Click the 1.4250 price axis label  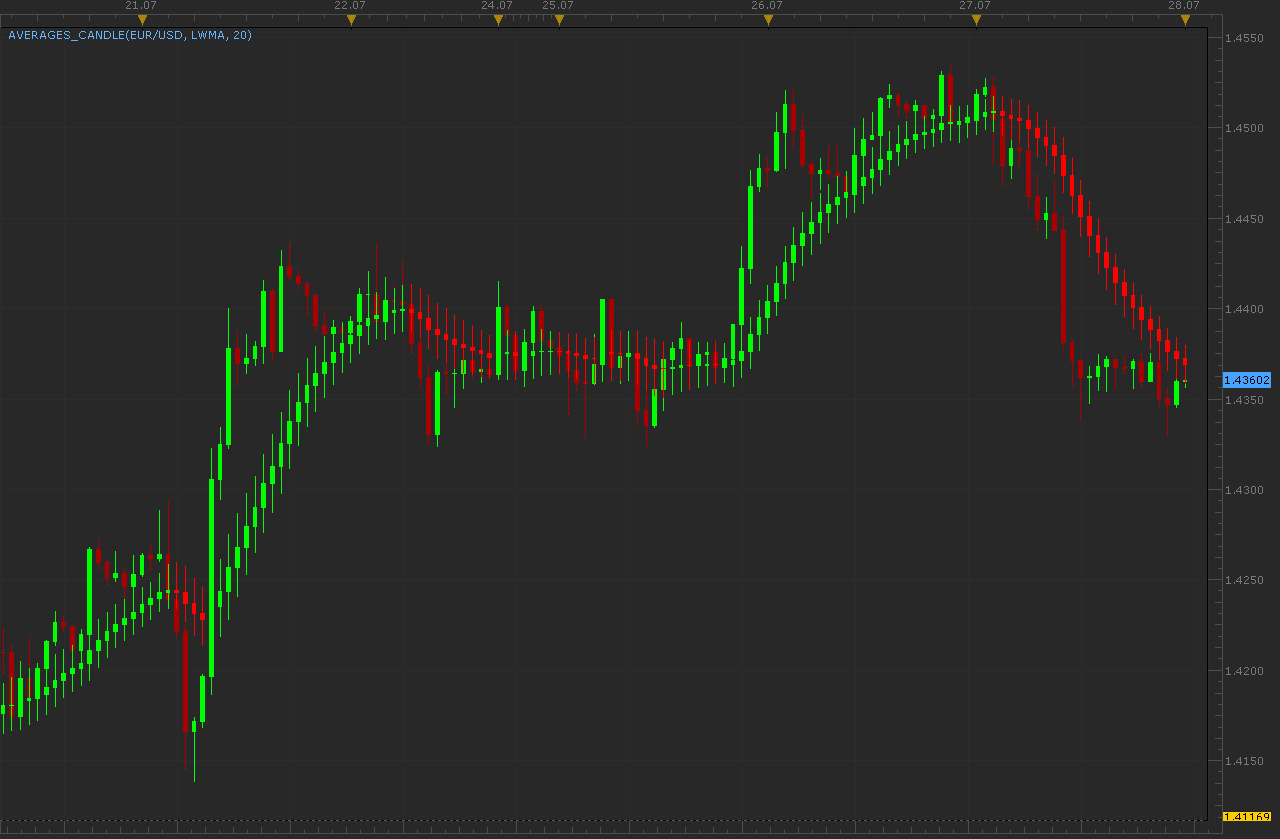pyautogui.click(x=1245, y=580)
